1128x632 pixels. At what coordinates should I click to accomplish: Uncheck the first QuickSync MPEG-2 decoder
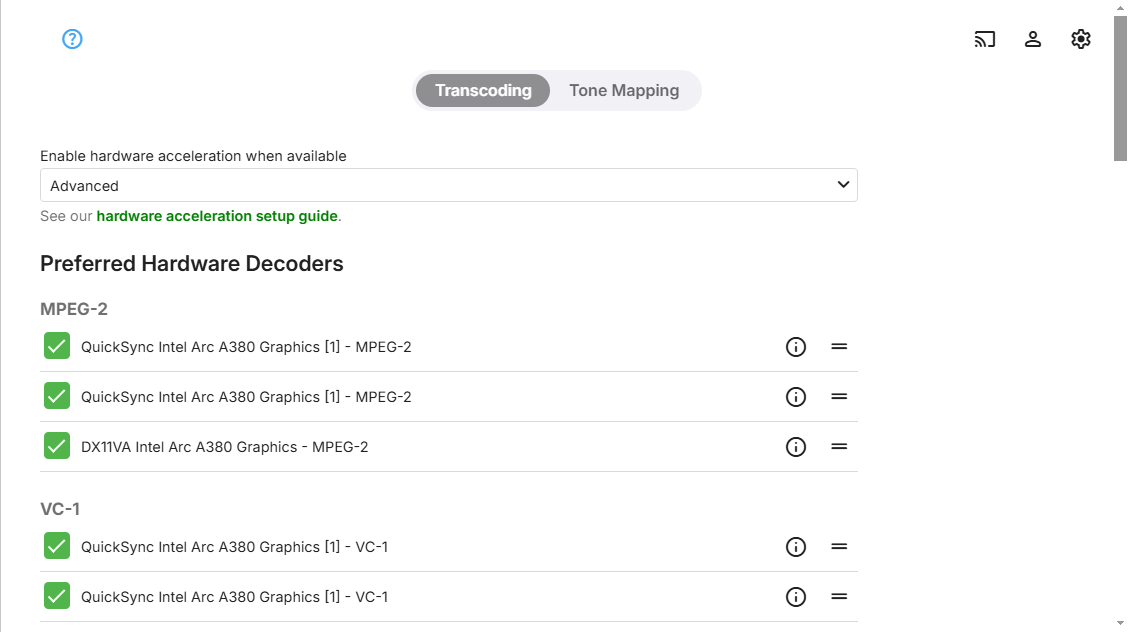coord(57,346)
